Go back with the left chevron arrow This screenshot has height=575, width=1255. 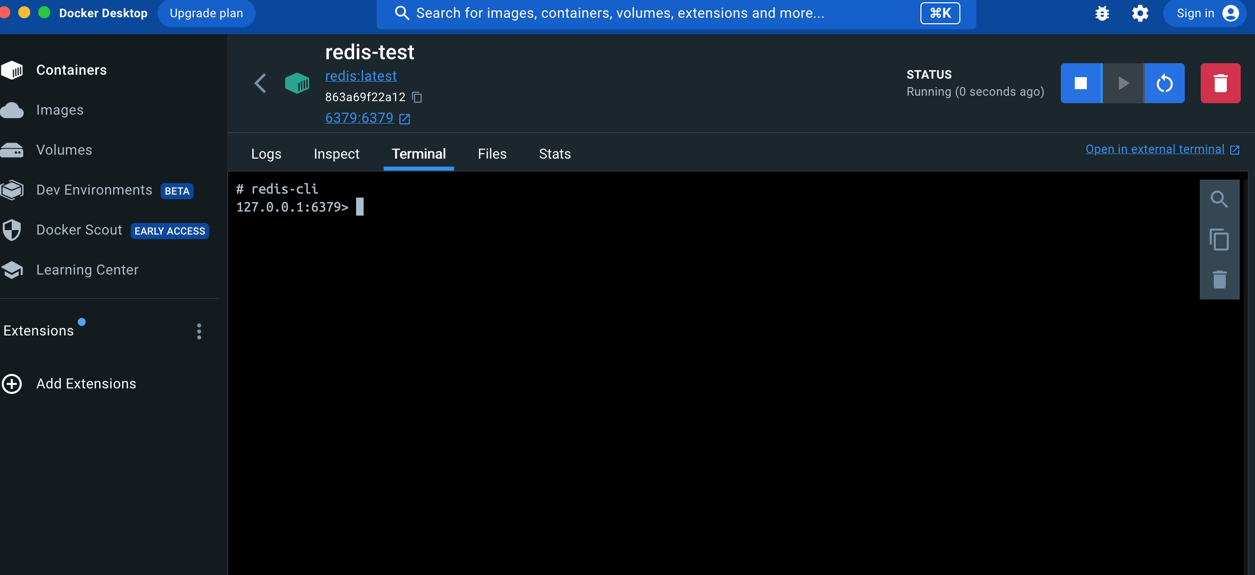tap(260, 83)
